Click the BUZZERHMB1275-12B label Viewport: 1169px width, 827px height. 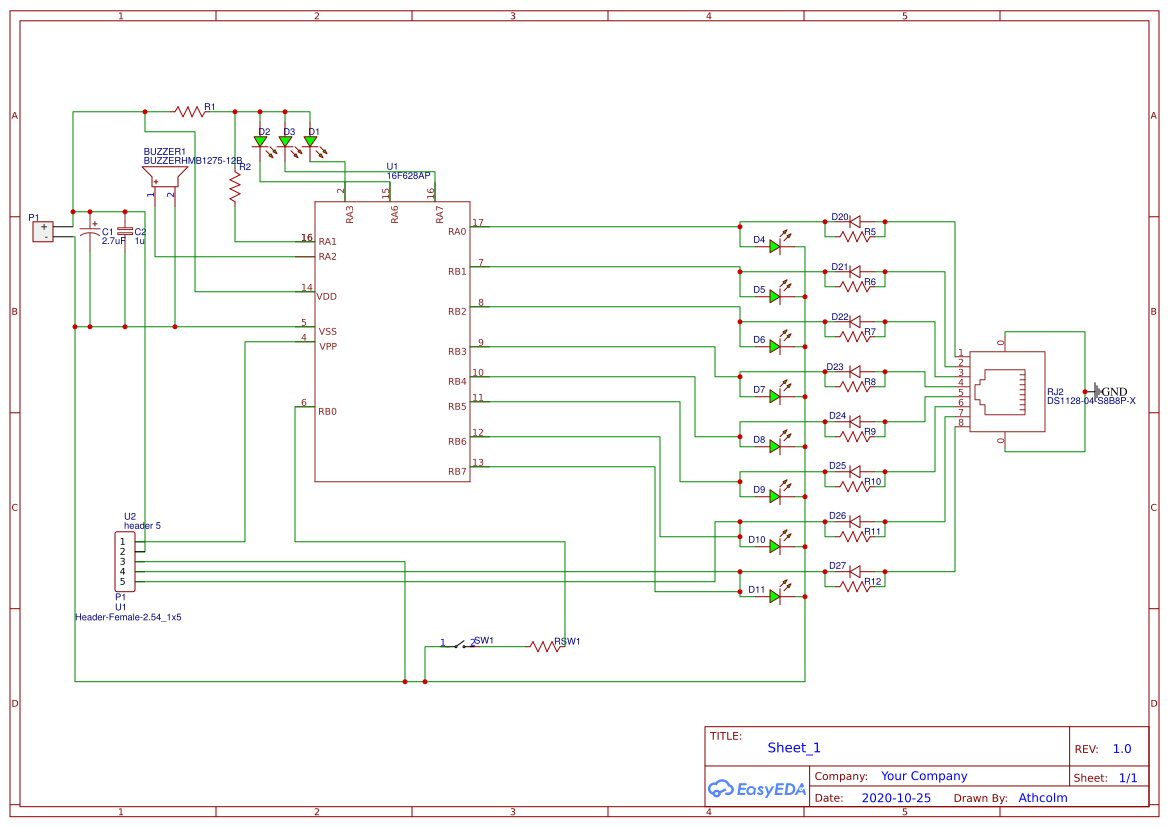point(192,161)
